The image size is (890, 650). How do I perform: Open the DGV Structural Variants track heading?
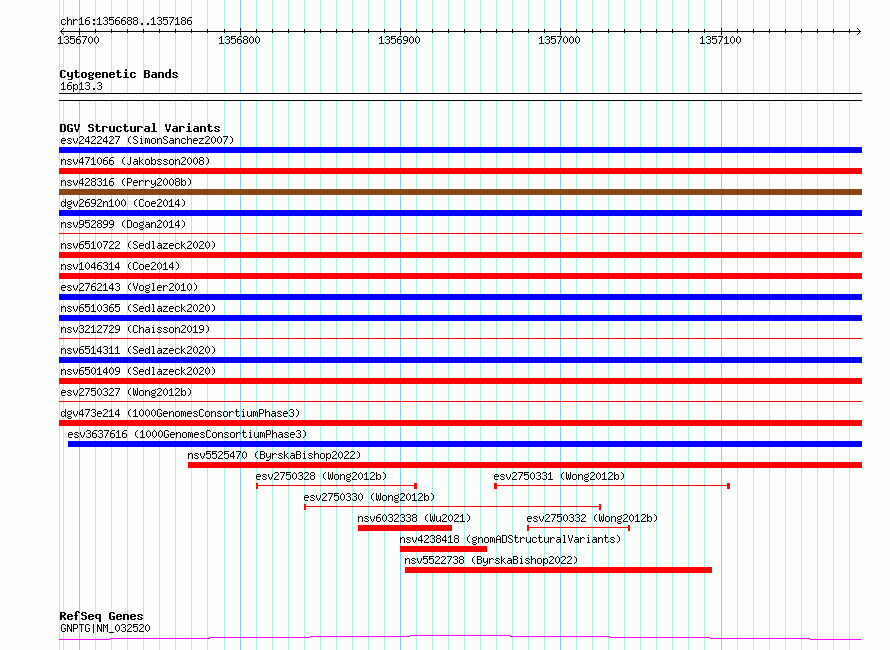[139, 128]
